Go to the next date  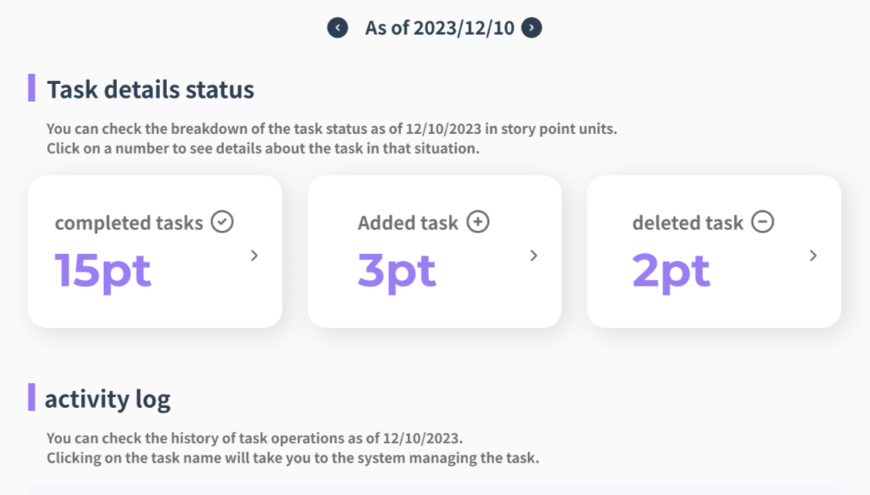pos(532,28)
